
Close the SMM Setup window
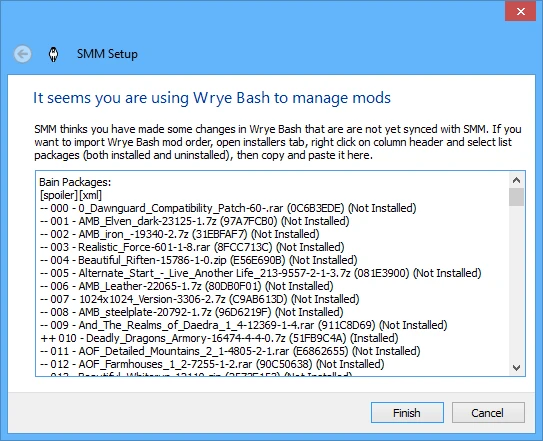520,11
